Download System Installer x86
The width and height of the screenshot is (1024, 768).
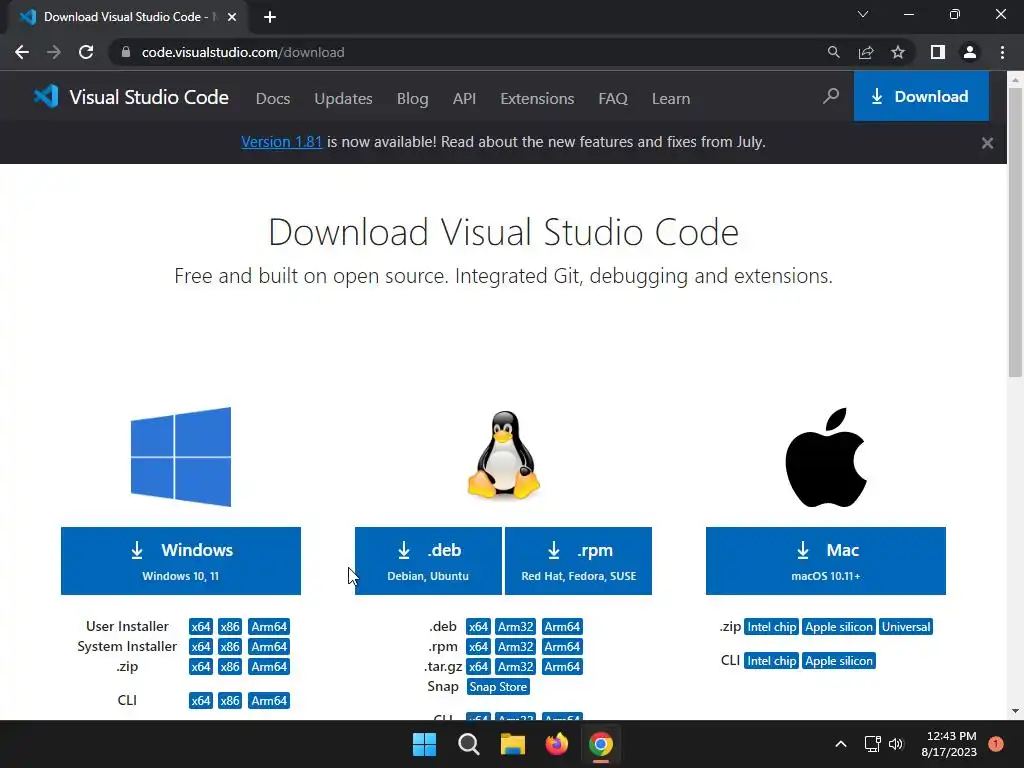[x=230, y=647]
